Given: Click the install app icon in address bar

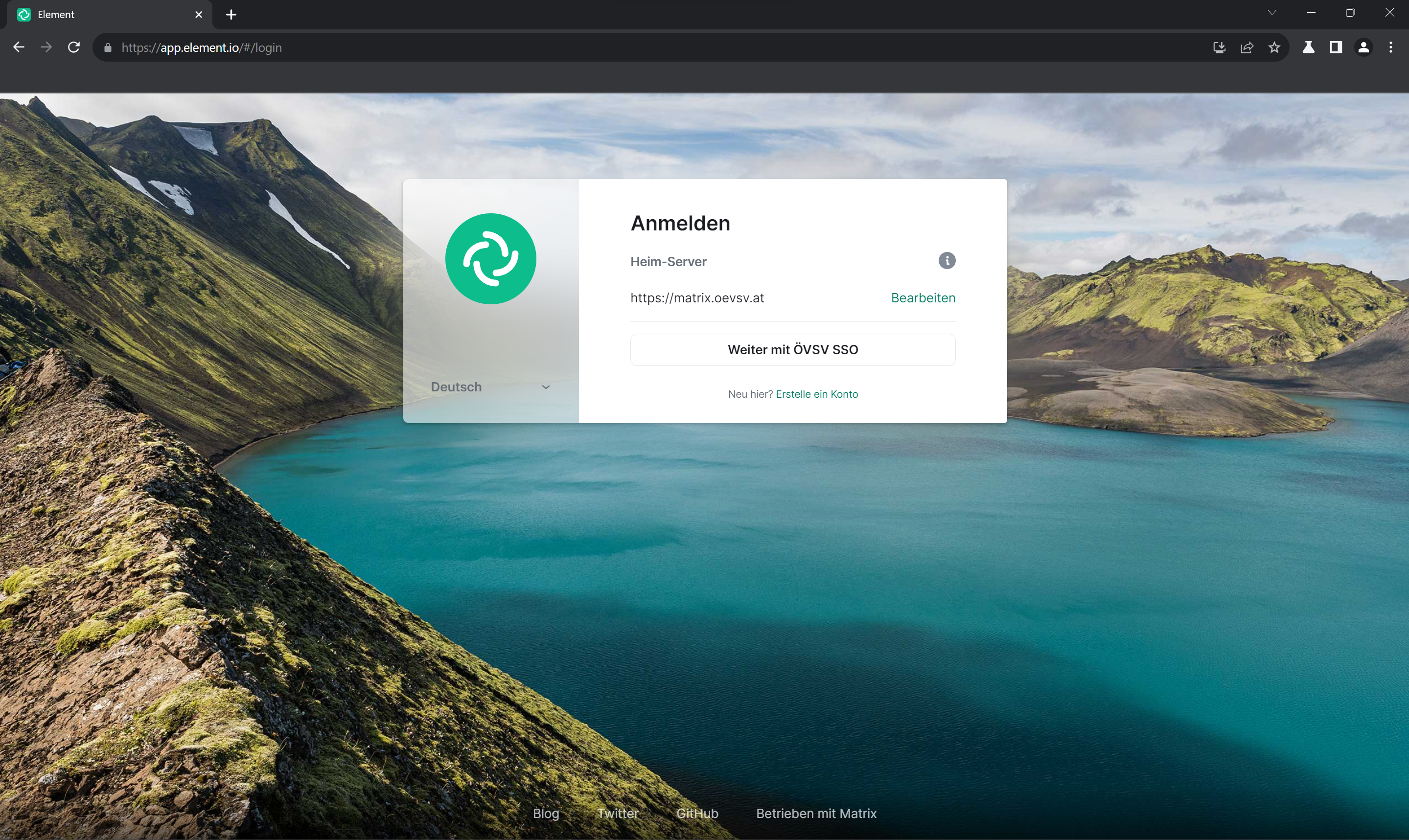Looking at the screenshot, I should click(x=1220, y=47).
